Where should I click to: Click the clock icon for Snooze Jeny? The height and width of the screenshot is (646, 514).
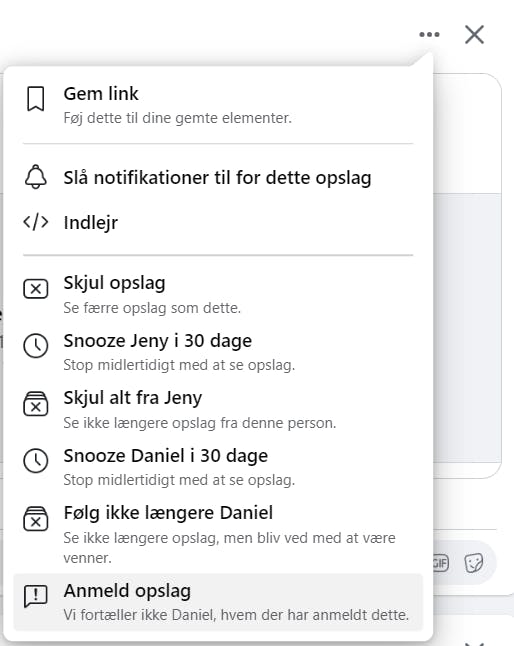click(36, 346)
